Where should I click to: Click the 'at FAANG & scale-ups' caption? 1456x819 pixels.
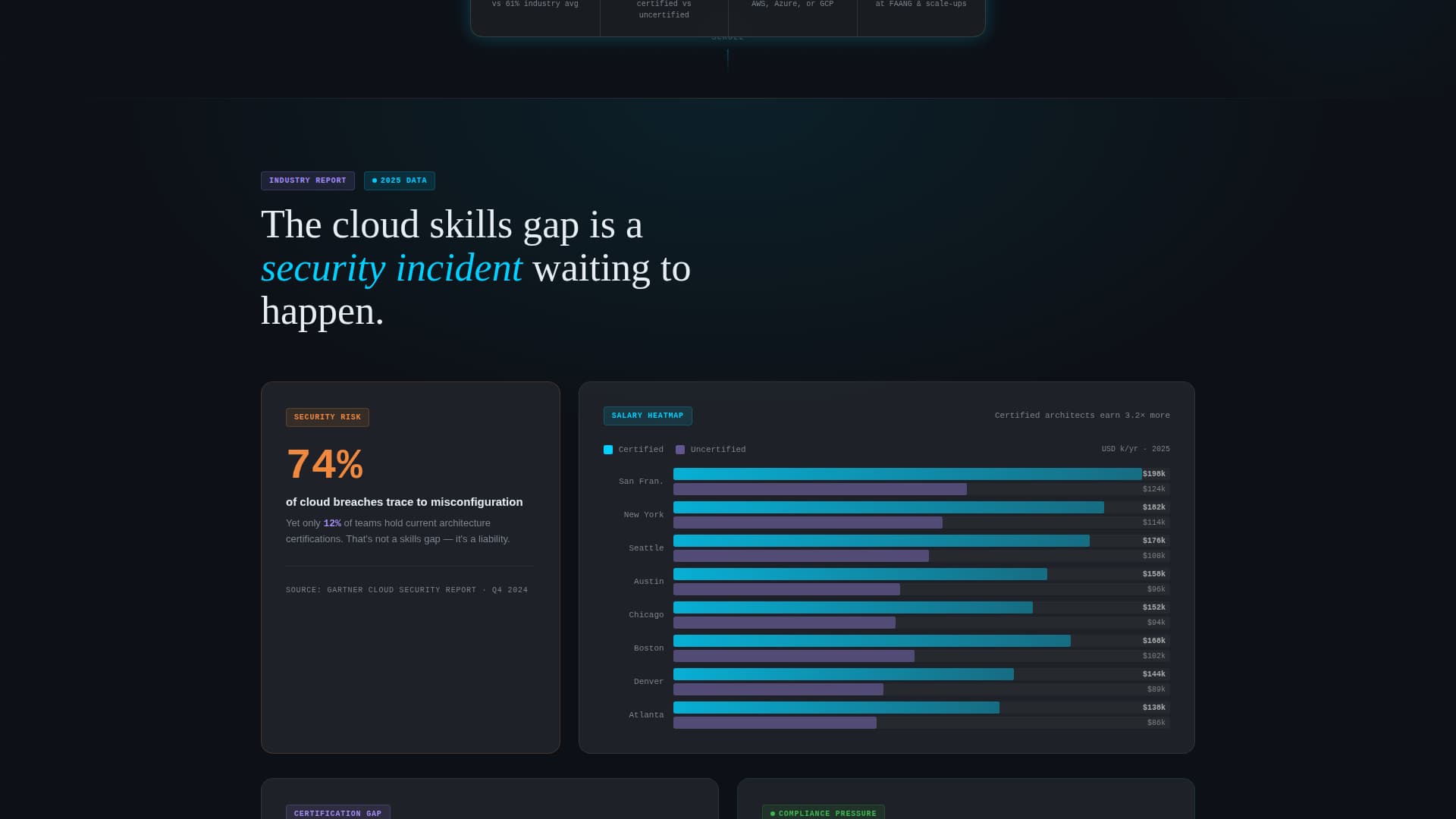tap(921, 5)
